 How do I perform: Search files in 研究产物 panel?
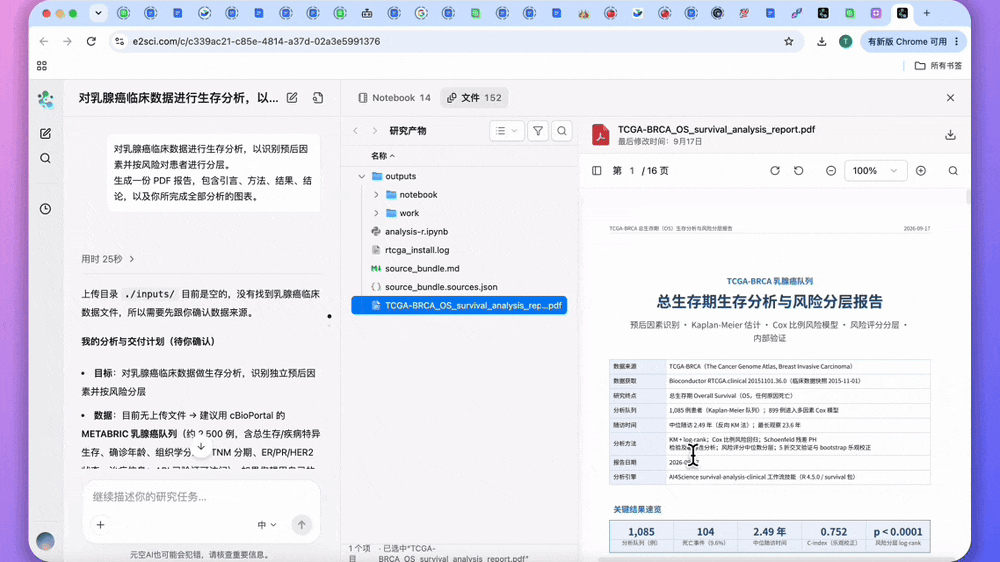coord(562,131)
